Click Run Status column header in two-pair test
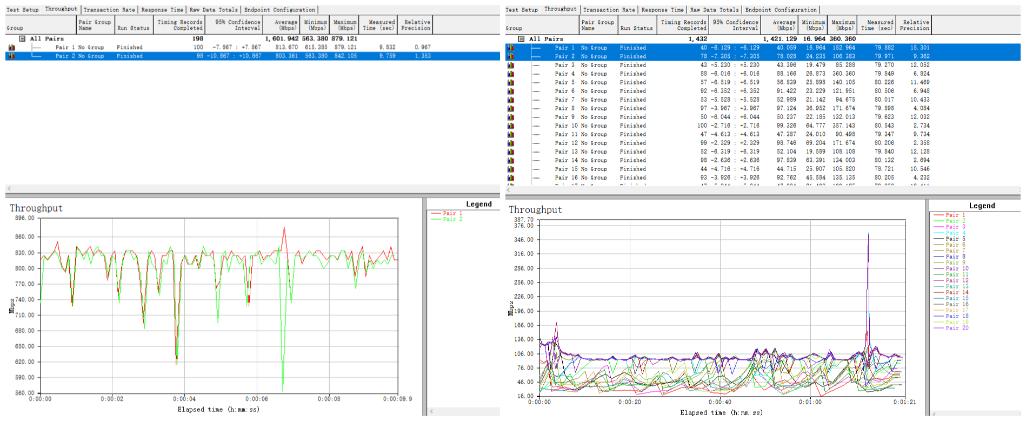The height and width of the screenshot is (421, 1026). click(131, 24)
